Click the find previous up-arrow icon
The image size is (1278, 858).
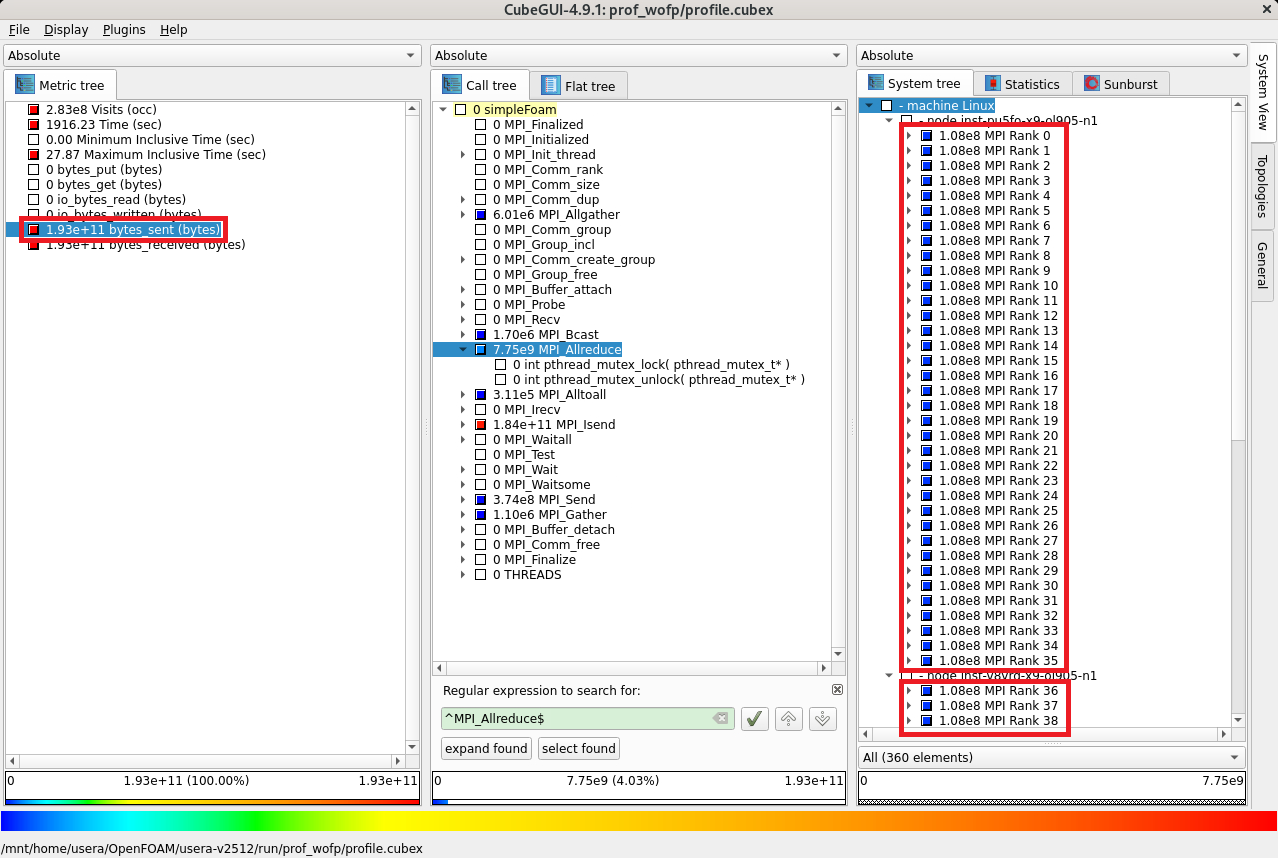point(789,718)
